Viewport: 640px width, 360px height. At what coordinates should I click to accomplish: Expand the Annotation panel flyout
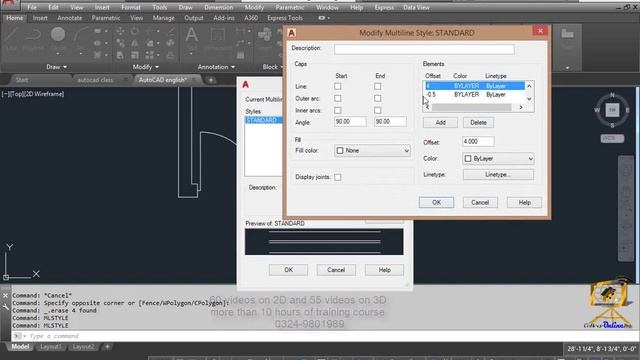pos(216,67)
